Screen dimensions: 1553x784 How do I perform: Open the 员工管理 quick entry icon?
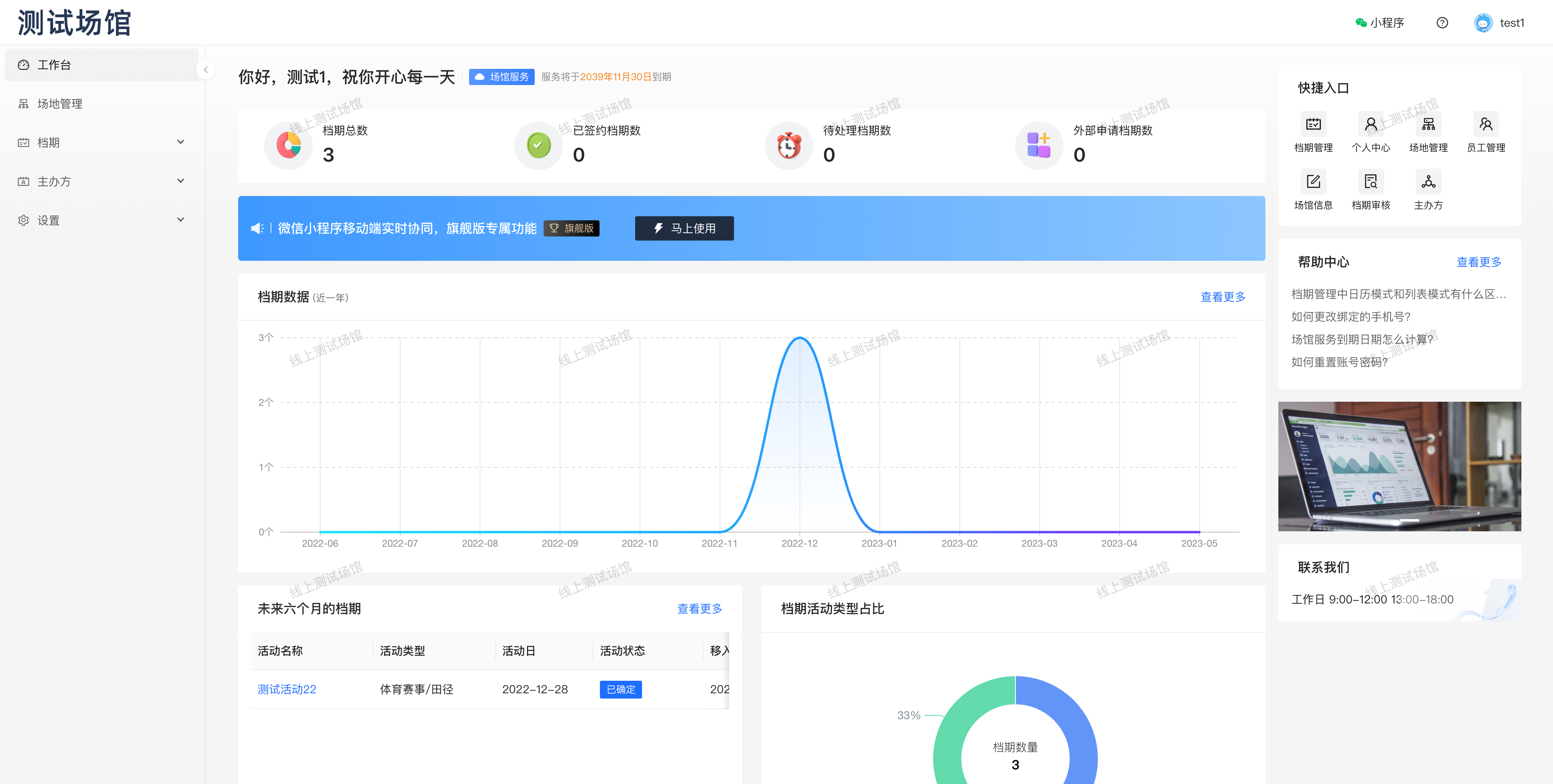click(1485, 124)
